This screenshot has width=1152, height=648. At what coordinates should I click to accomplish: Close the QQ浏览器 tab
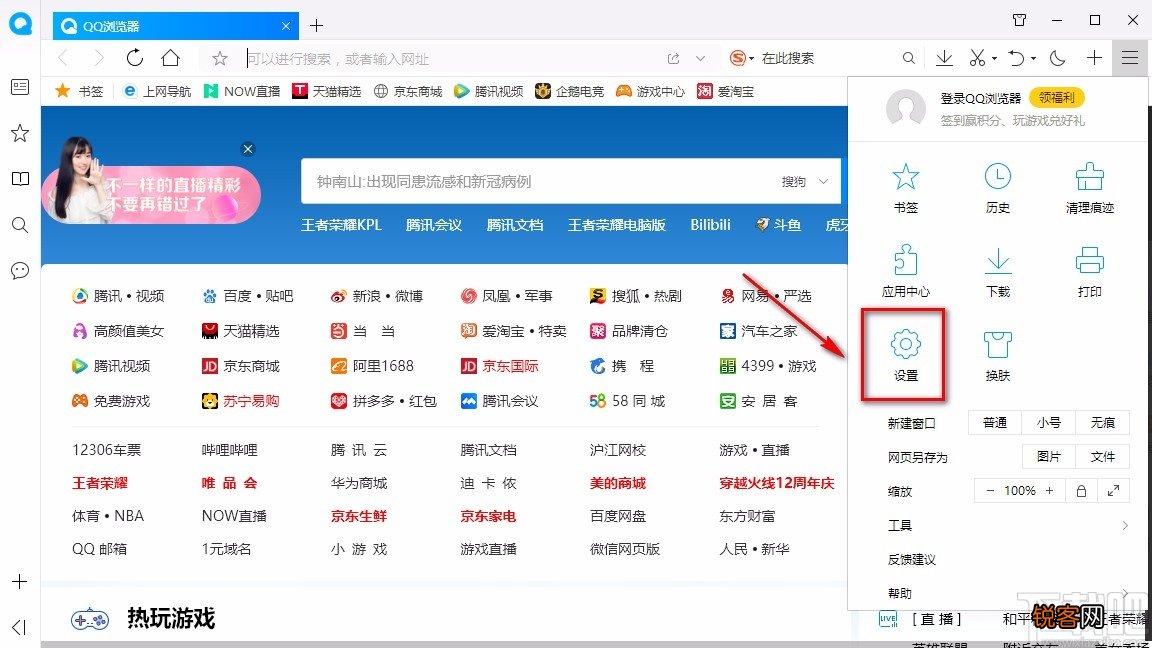[x=286, y=26]
